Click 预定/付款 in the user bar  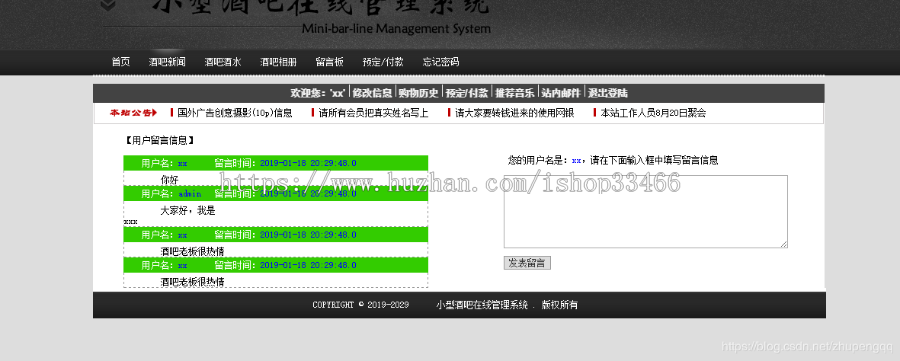467,93
